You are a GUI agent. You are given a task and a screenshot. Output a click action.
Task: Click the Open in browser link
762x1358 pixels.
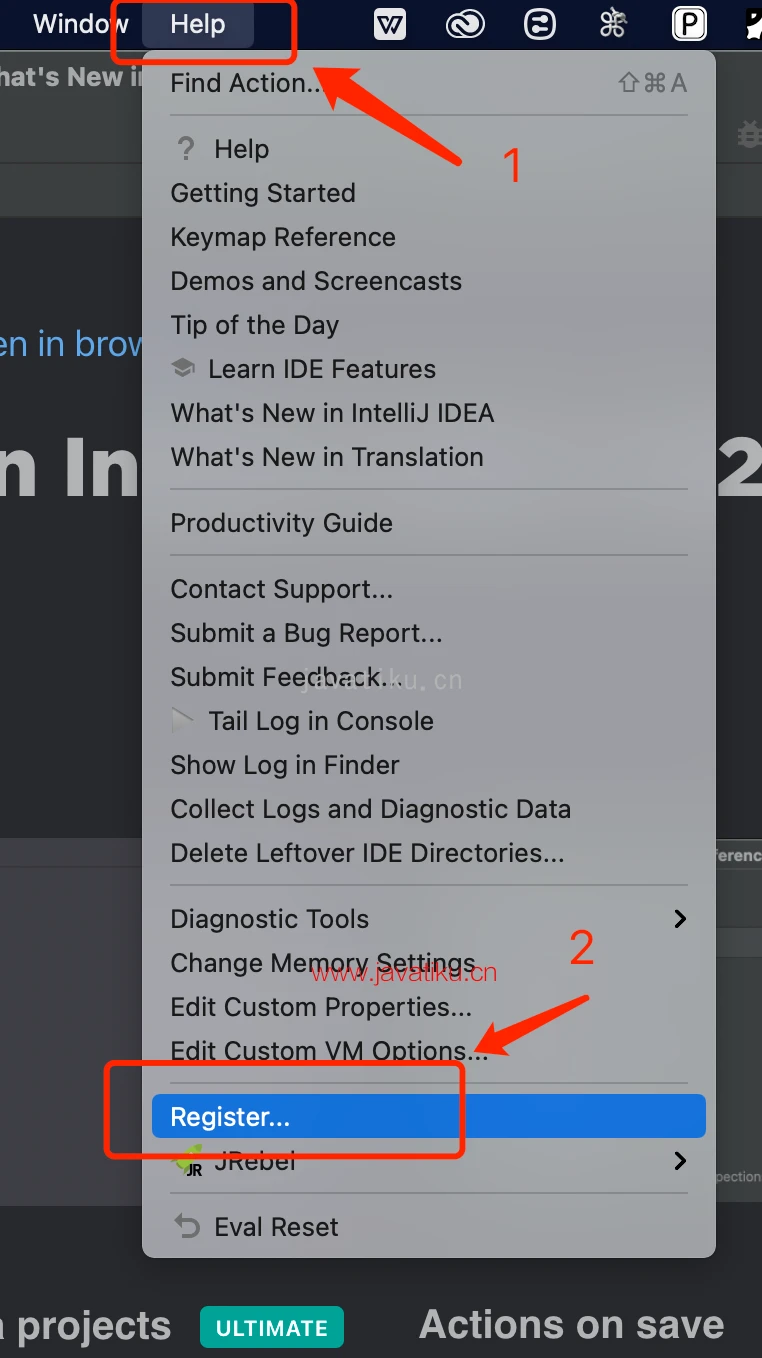(70, 344)
